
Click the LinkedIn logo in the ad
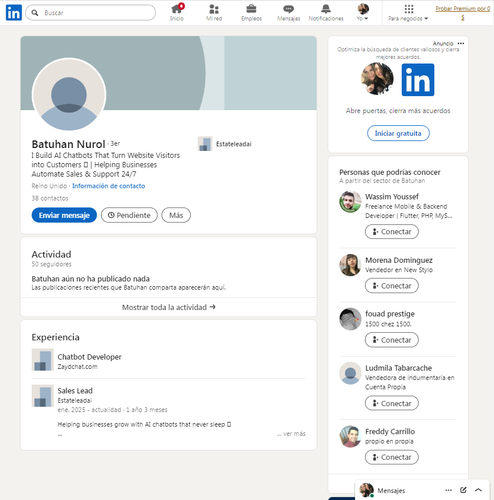click(x=418, y=80)
